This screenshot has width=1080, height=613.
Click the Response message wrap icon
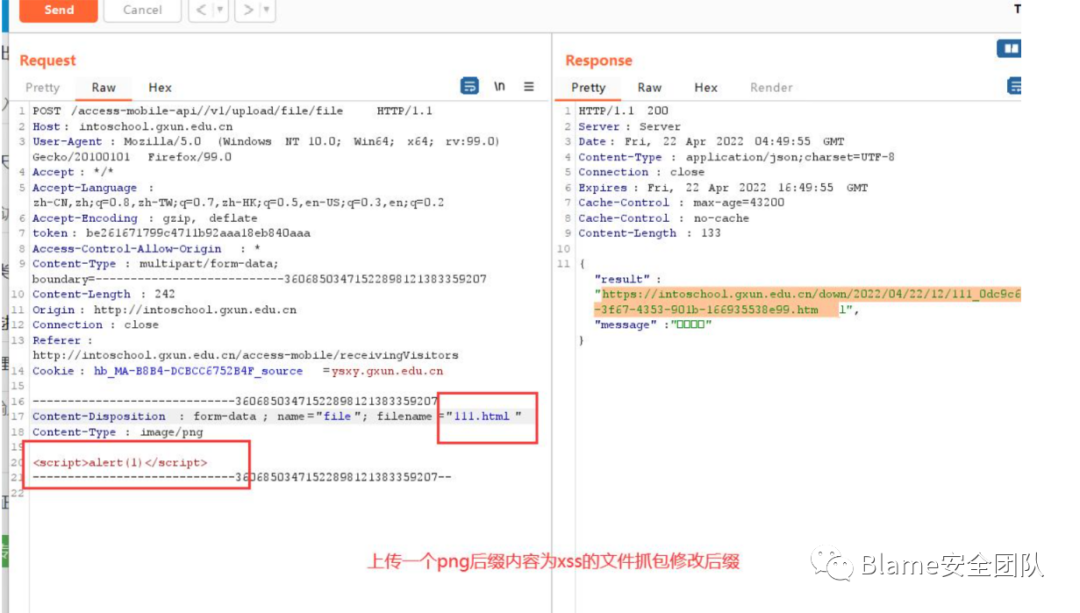(x=1014, y=86)
